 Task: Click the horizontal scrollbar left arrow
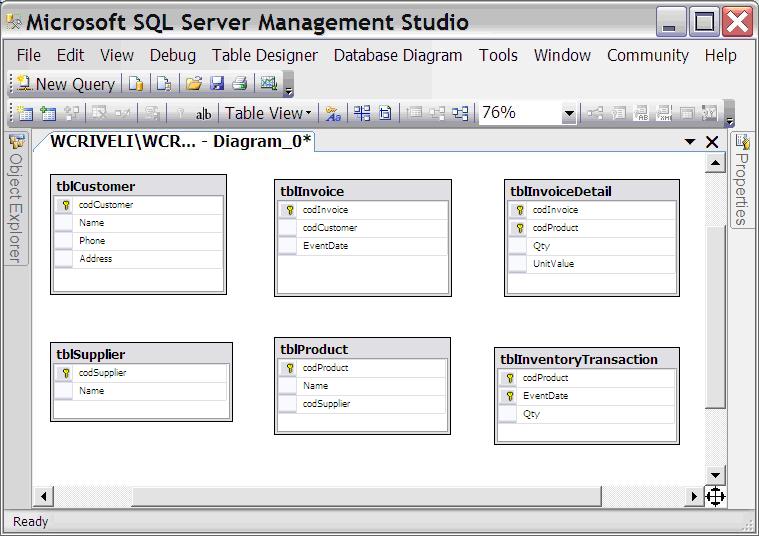click(44, 496)
